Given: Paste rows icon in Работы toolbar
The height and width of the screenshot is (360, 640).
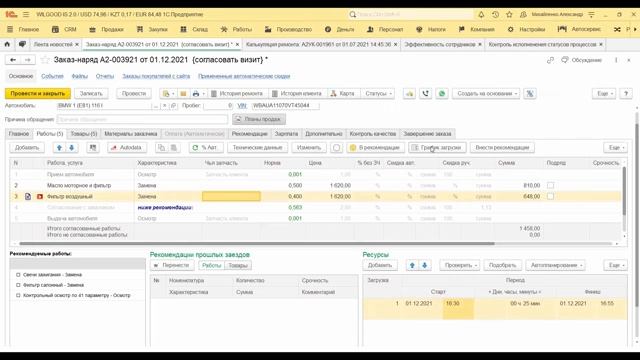Looking at the screenshot, I should [x=173, y=147].
